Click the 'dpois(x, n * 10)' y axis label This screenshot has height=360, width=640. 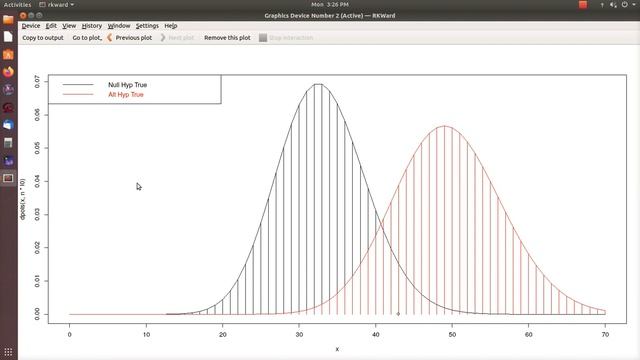(22, 199)
